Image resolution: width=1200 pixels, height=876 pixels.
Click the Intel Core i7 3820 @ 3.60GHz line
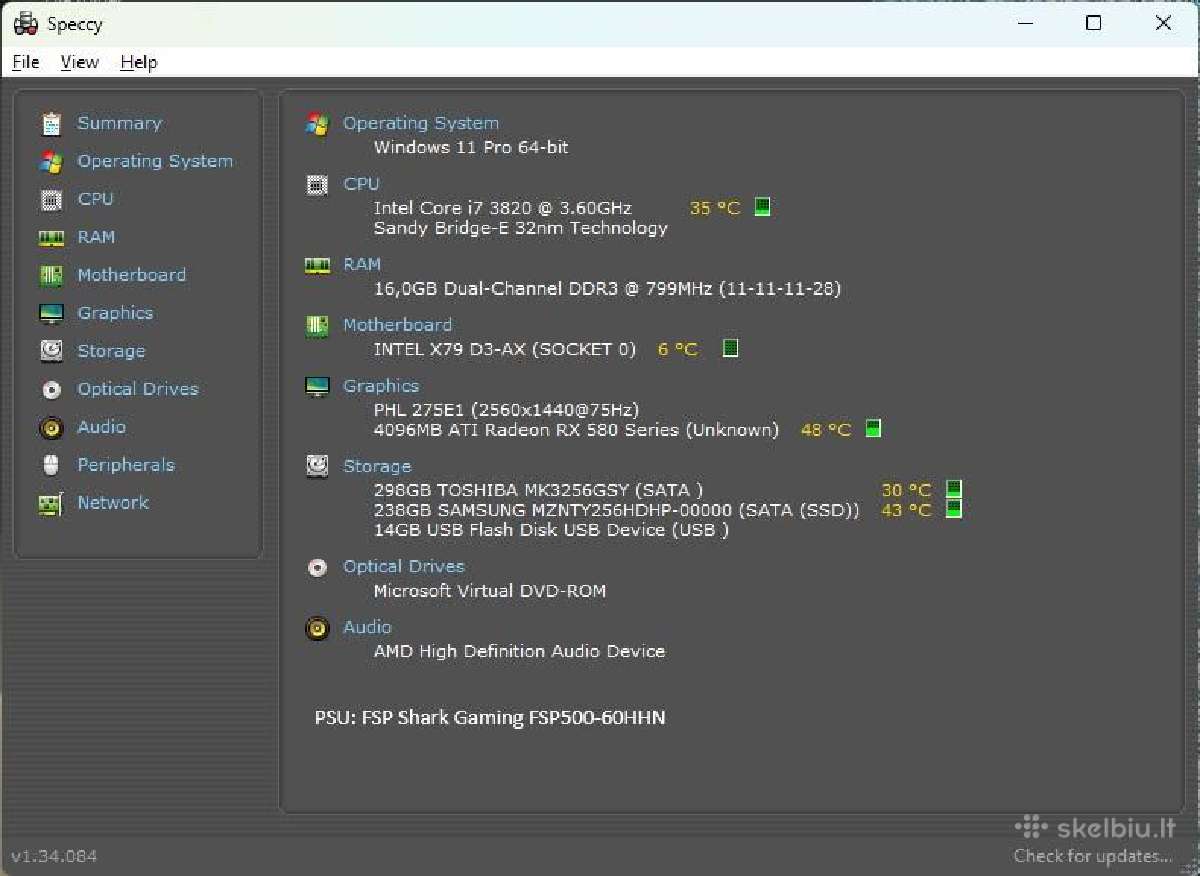click(502, 208)
